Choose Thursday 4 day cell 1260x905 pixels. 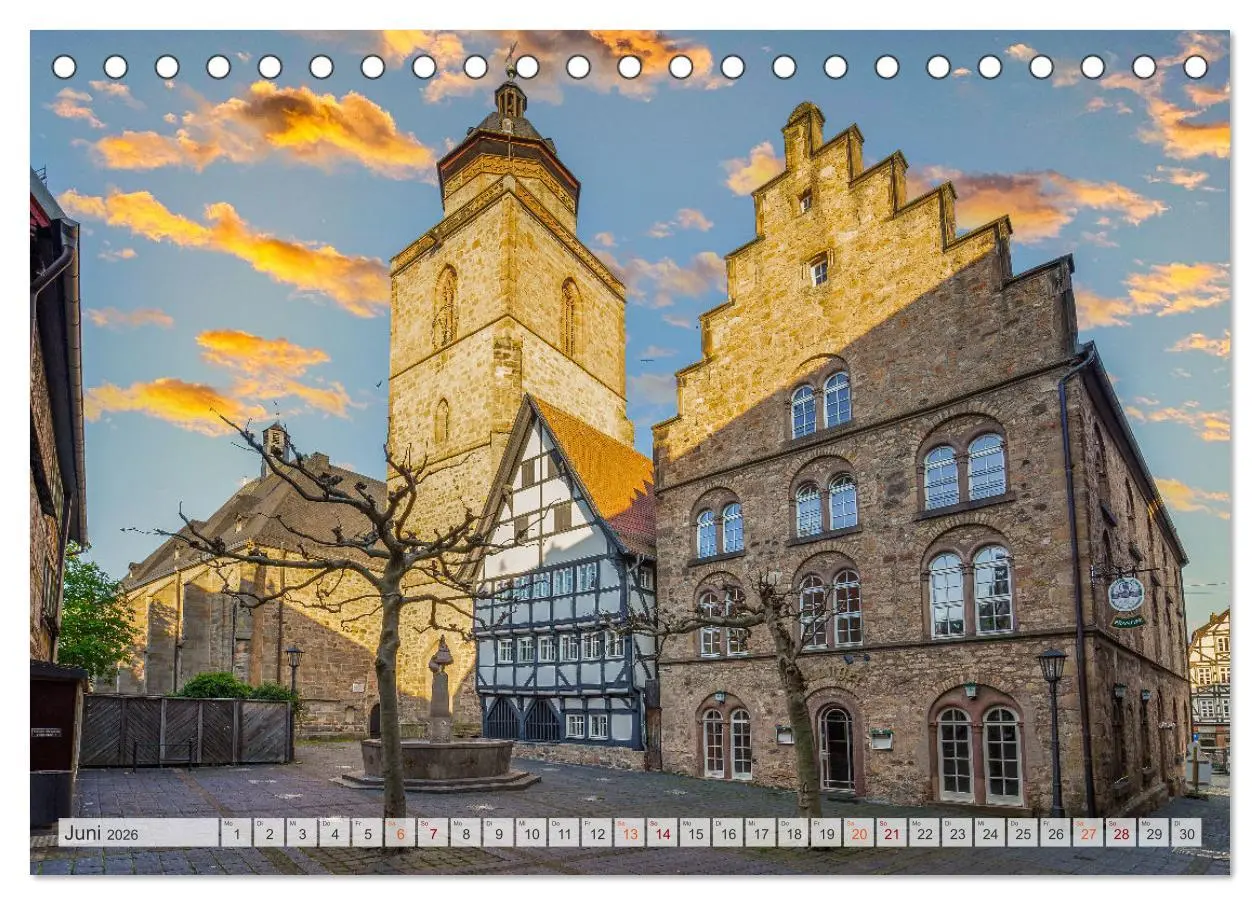pyautogui.click(x=335, y=833)
